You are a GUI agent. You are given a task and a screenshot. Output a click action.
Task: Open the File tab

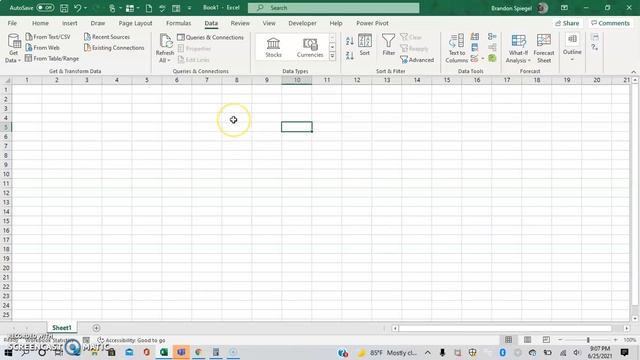(x=12, y=23)
